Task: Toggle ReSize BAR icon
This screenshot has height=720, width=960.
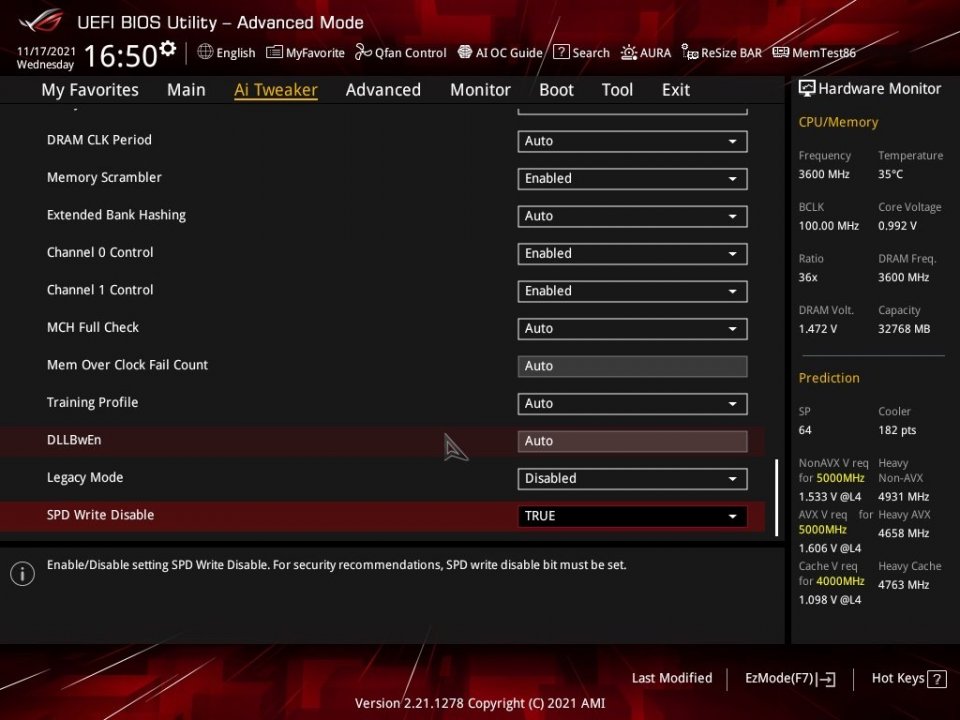Action: (690, 53)
